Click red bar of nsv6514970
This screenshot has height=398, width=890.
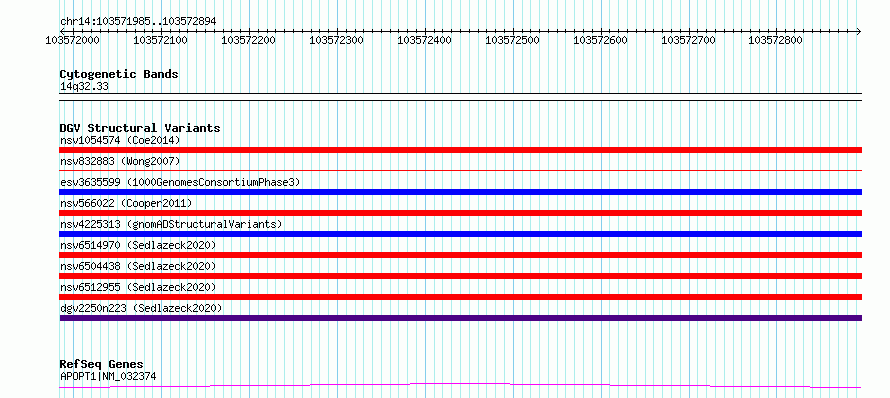pyautogui.click(x=461, y=255)
